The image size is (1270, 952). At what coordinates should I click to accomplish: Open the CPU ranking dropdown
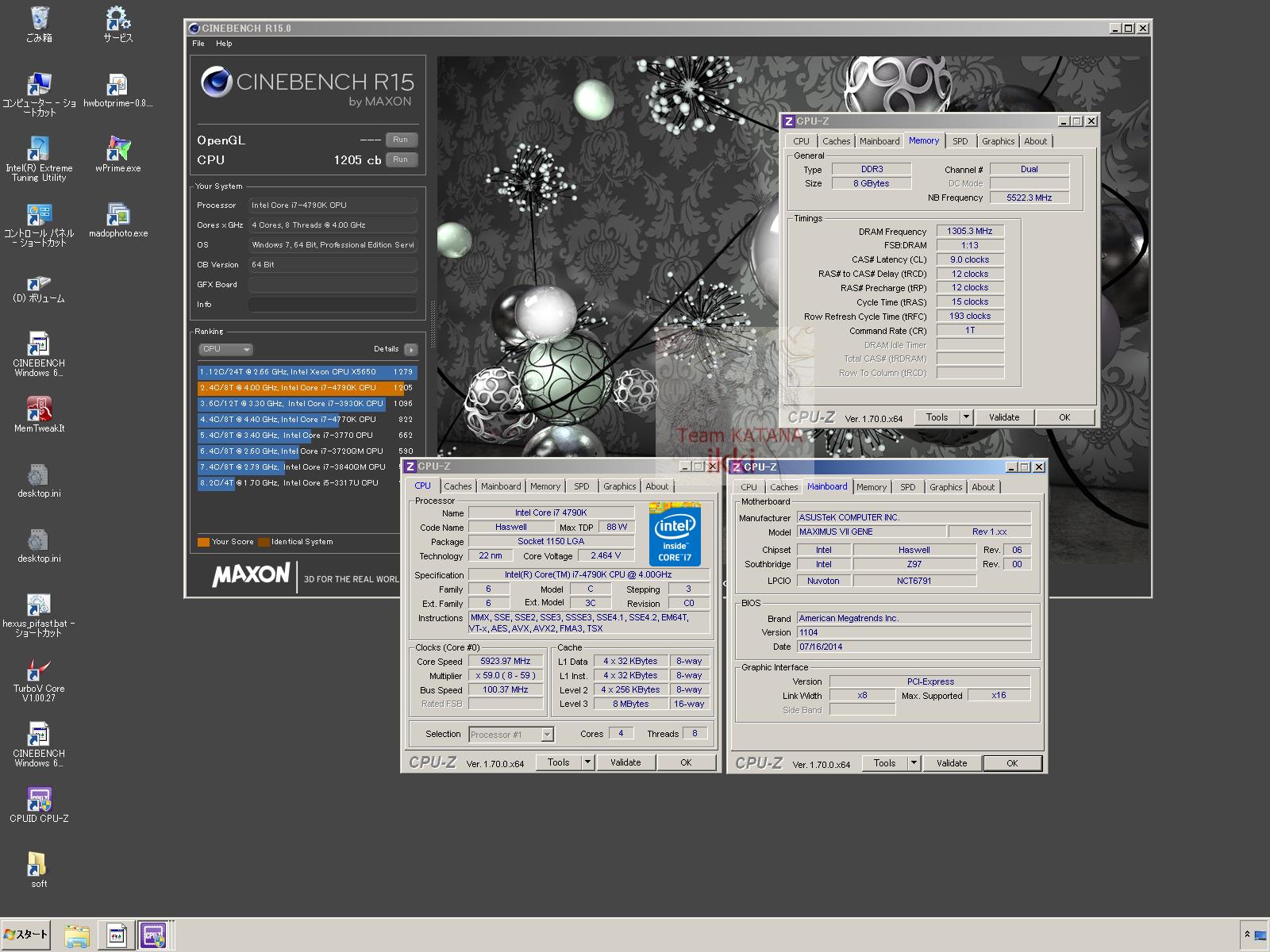point(225,349)
